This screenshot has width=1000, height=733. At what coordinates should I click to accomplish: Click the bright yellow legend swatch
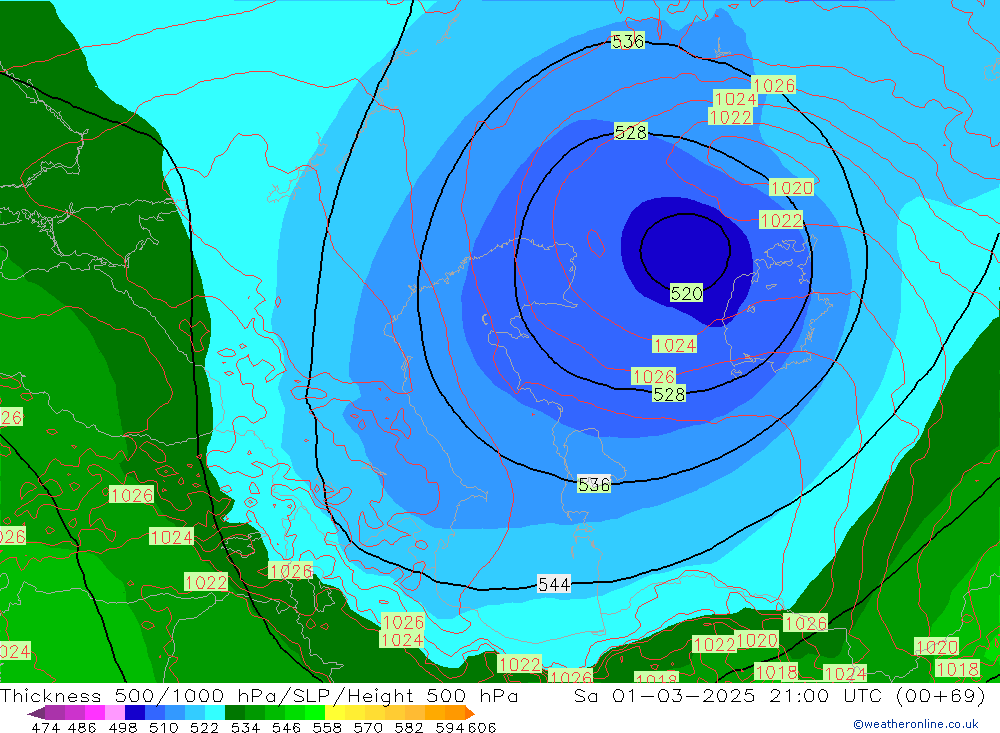tap(335, 713)
